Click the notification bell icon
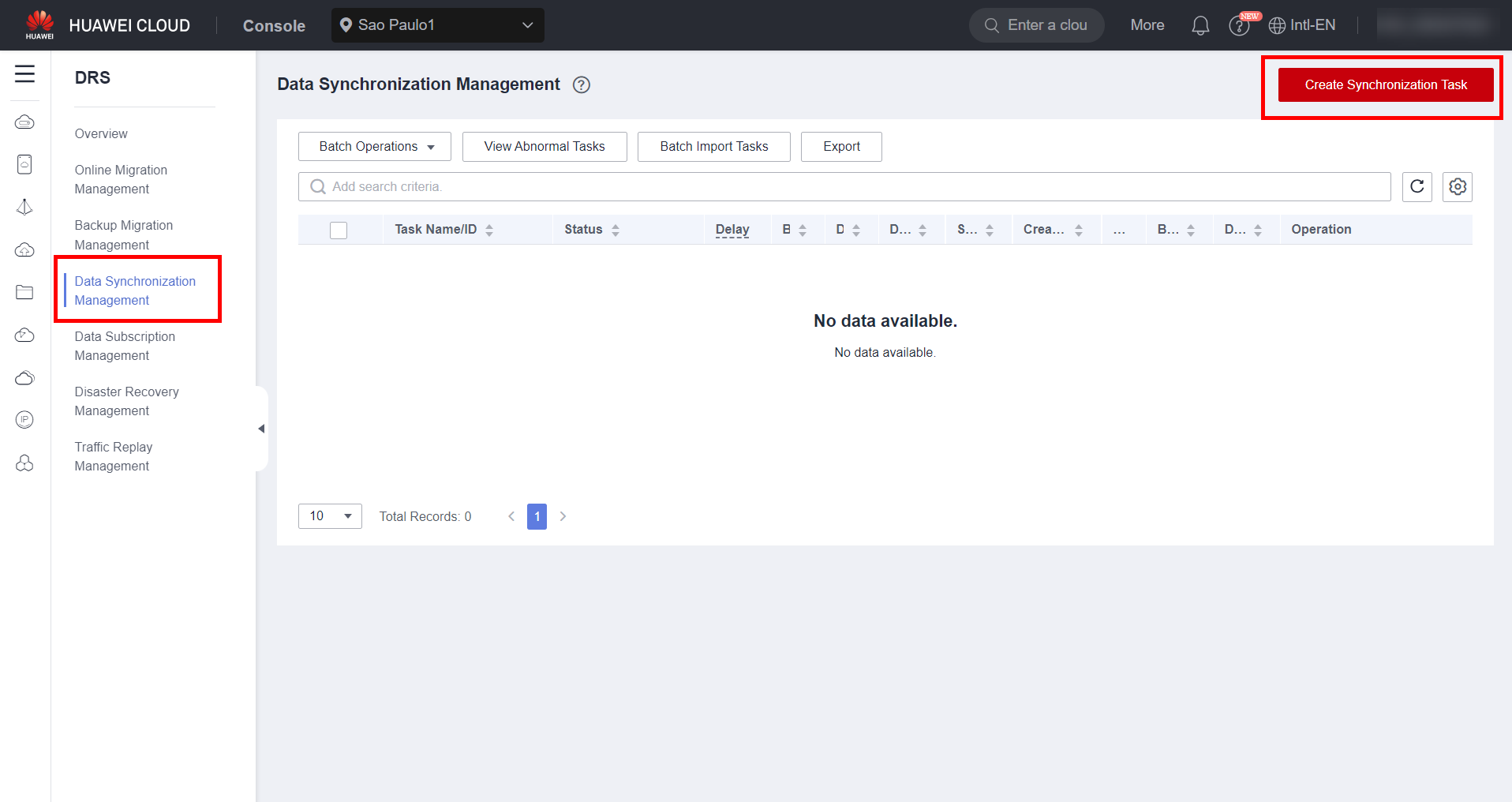Viewport: 1512px width, 802px height. 1199,26
